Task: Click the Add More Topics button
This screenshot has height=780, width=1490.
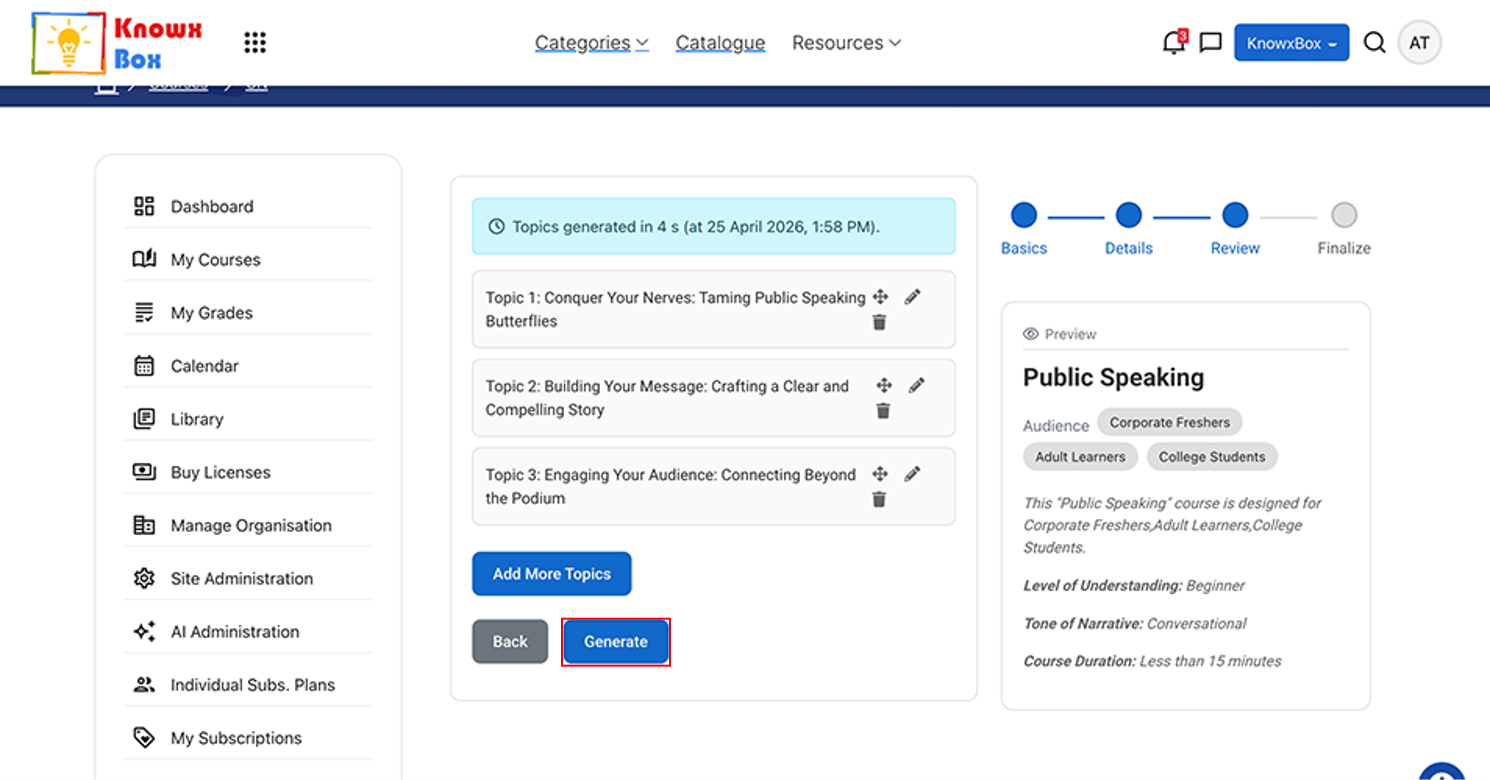Action: pyautogui.click(x=552, y=574)
